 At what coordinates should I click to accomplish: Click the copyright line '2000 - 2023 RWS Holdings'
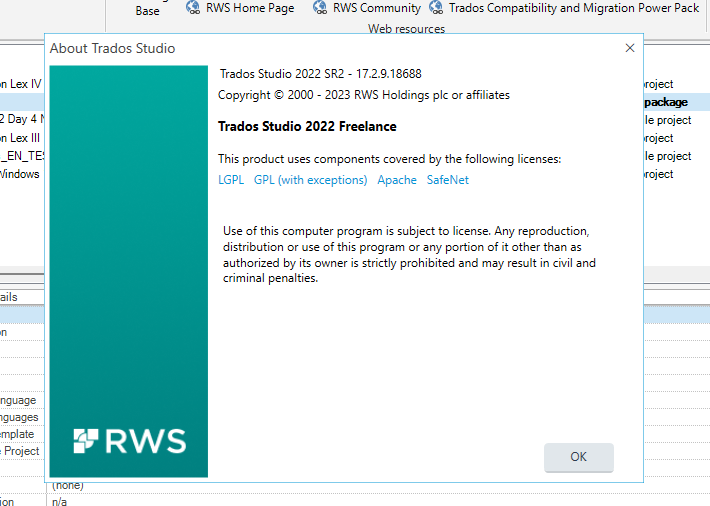point(364,95)
